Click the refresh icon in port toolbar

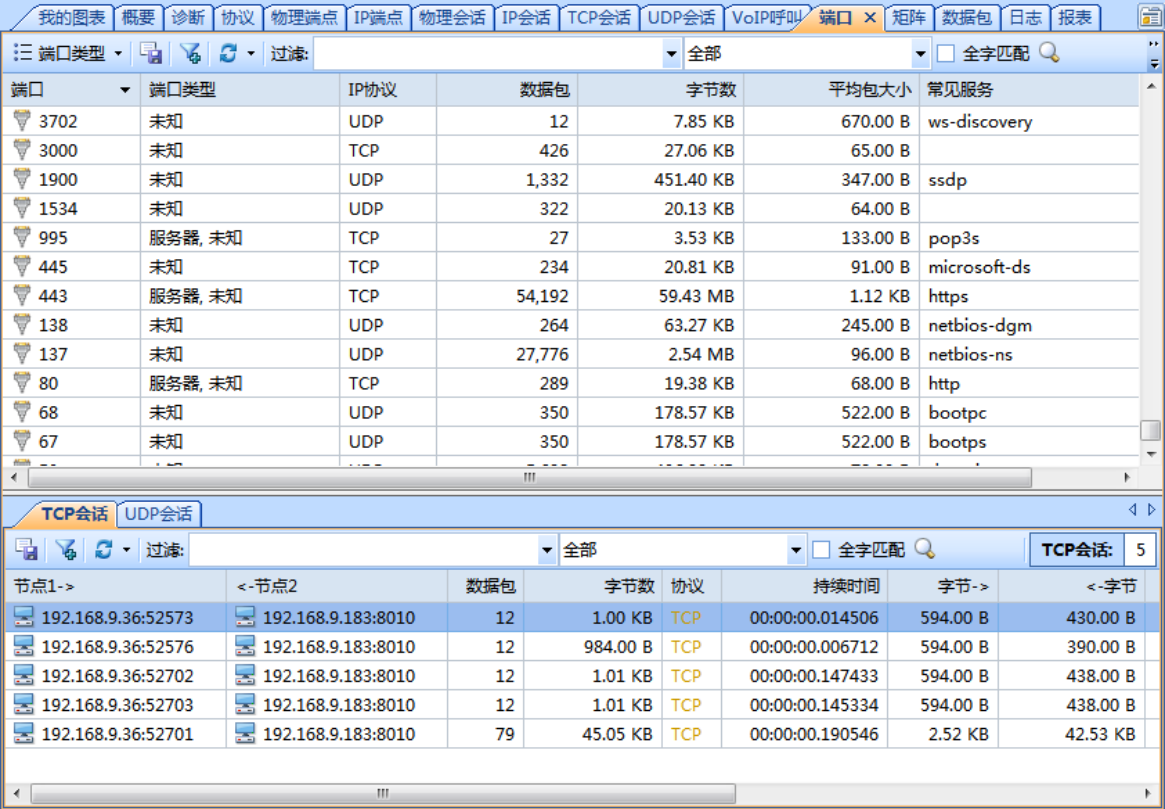click(229, 53)
